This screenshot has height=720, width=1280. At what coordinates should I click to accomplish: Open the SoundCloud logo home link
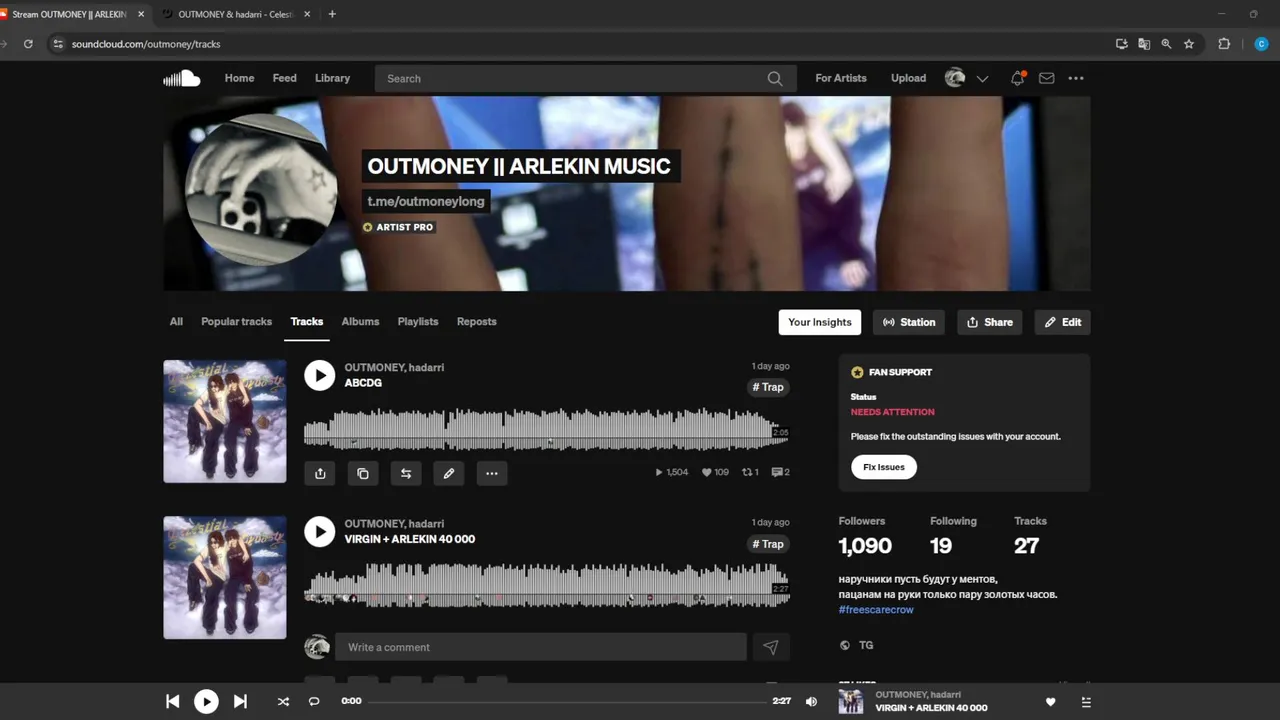(x=182, y=78)
